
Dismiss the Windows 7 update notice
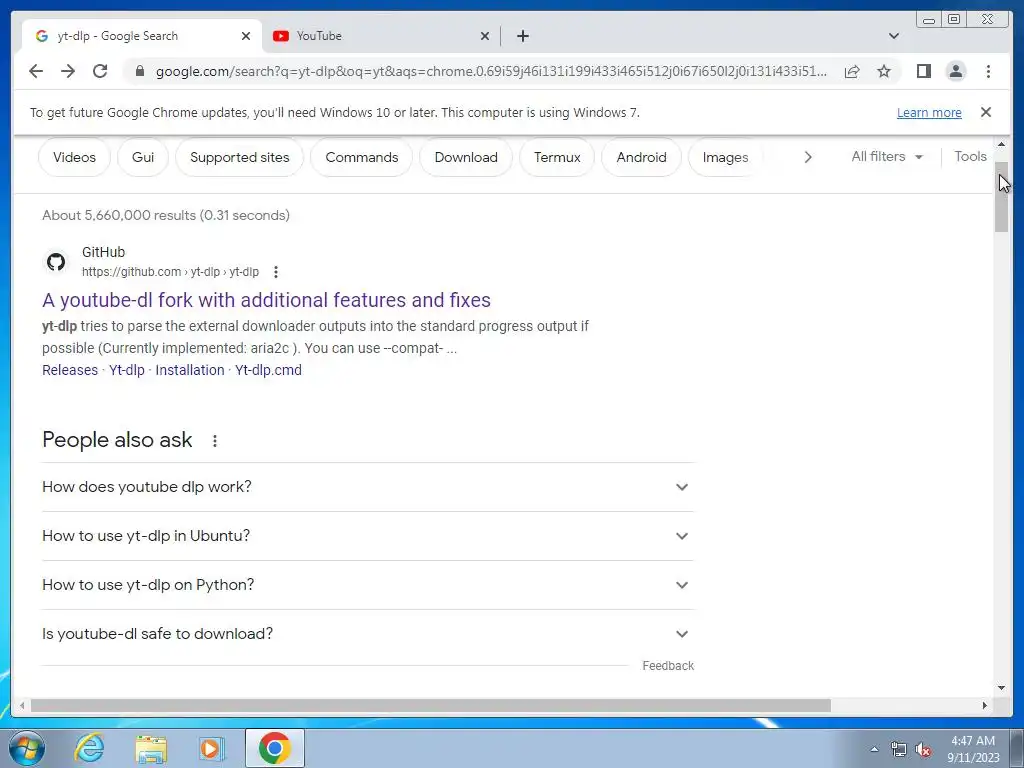coord(986,112)
